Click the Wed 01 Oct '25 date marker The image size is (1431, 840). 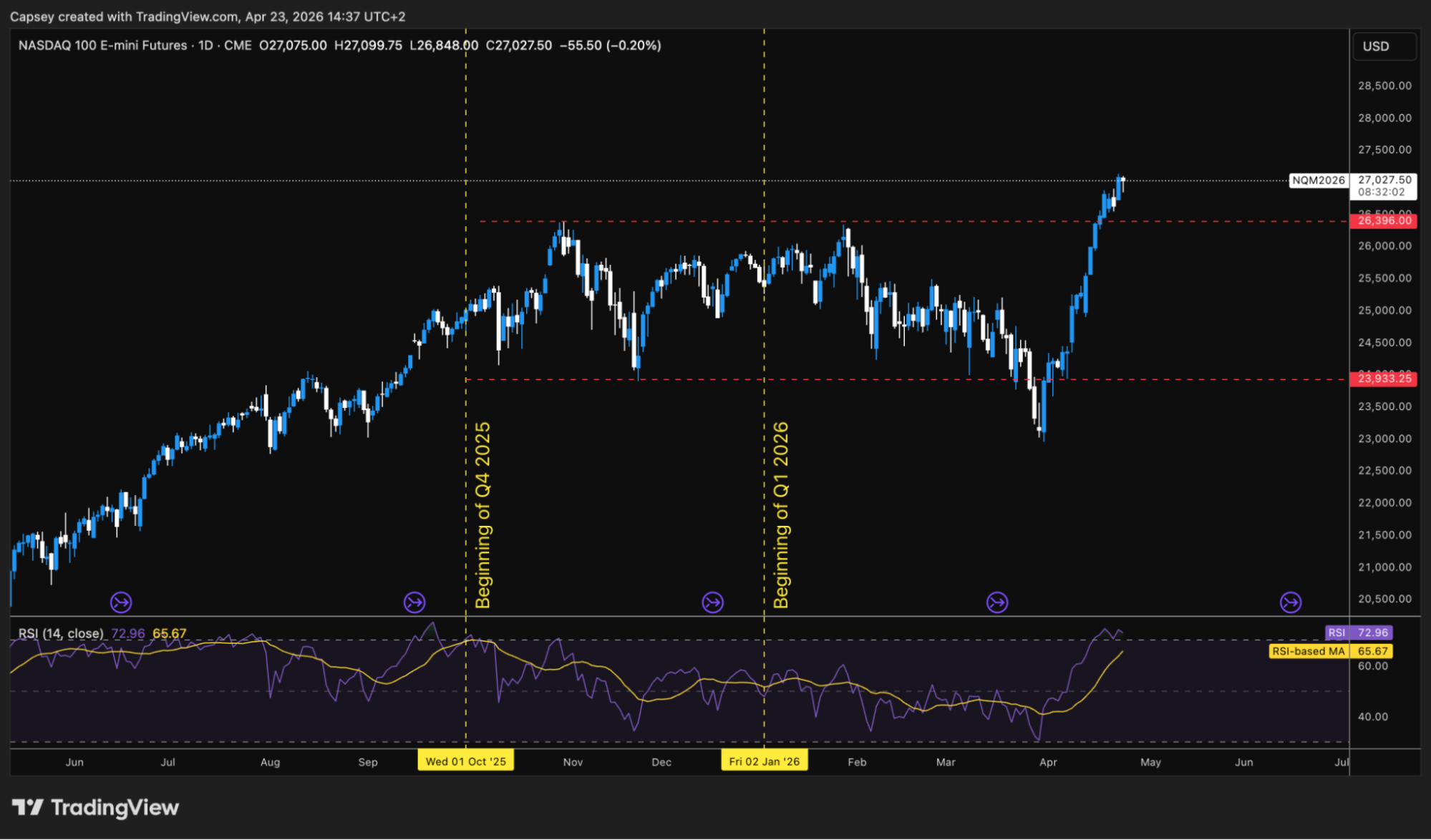point(465,761)
